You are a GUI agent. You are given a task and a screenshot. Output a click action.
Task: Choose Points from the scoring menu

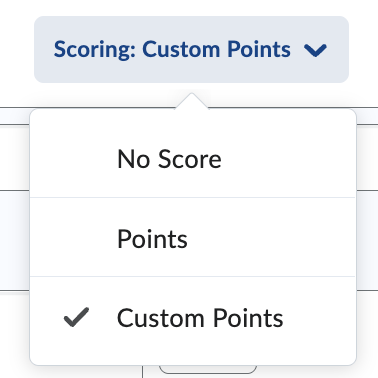tap(193, 237)
